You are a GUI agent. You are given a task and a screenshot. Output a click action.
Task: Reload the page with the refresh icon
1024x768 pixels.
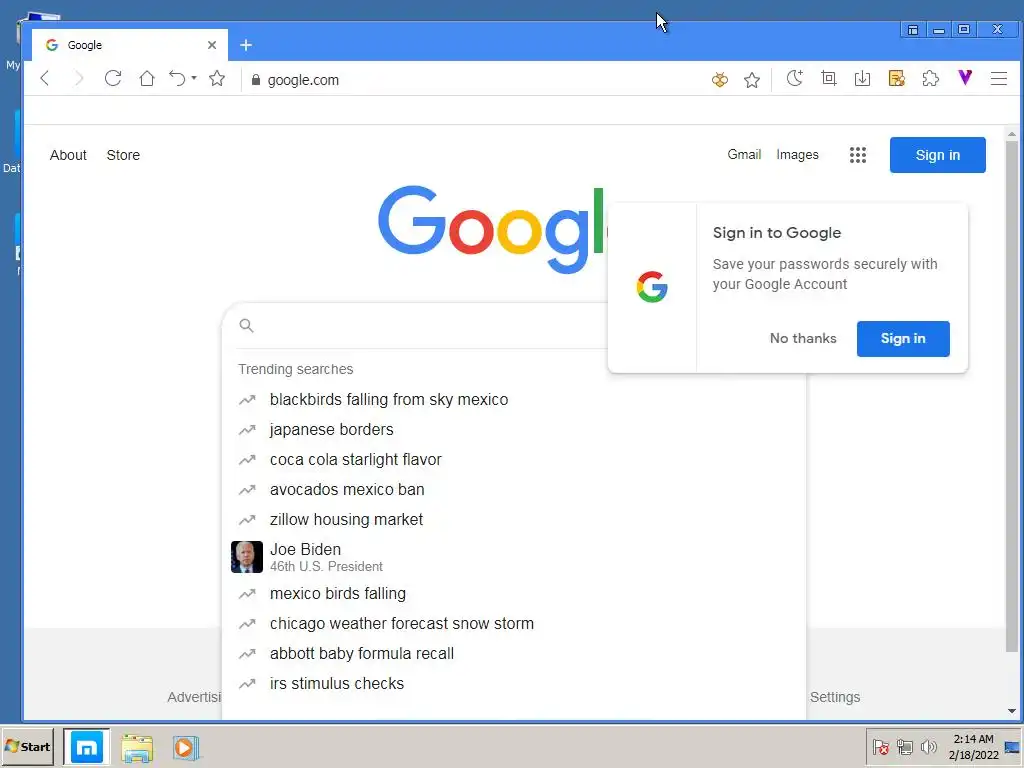[113, 78]
